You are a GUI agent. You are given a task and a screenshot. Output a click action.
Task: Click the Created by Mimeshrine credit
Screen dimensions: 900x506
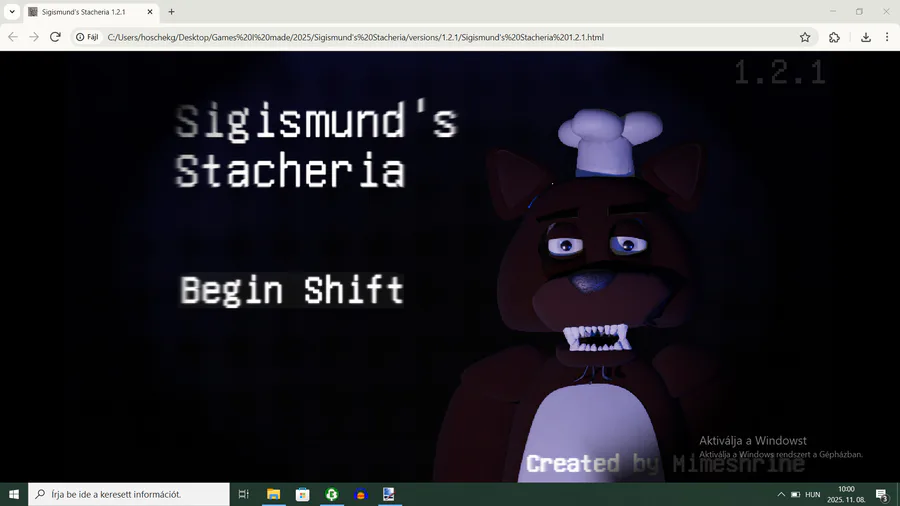666,464
